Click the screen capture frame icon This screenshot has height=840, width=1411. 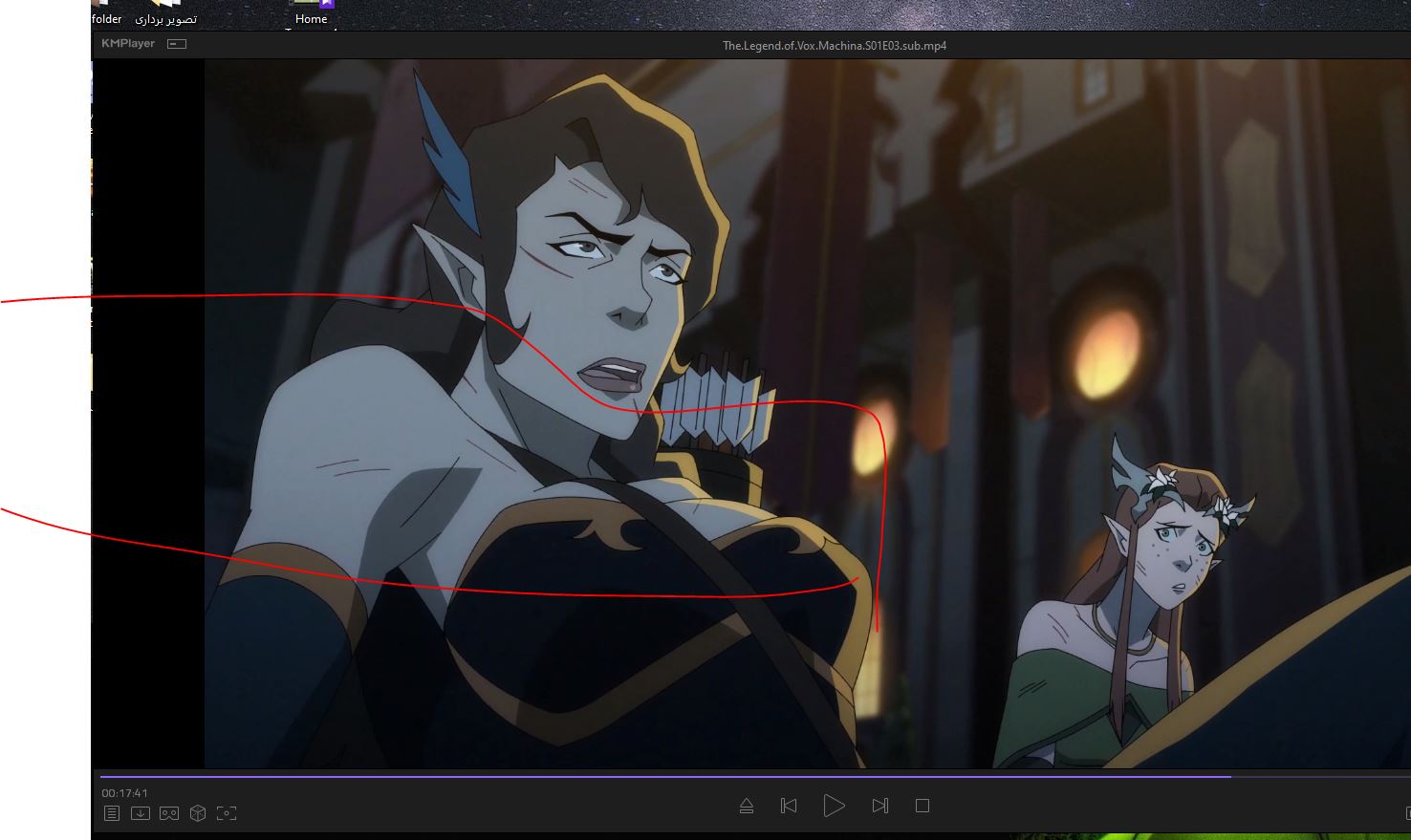point(227,813)
